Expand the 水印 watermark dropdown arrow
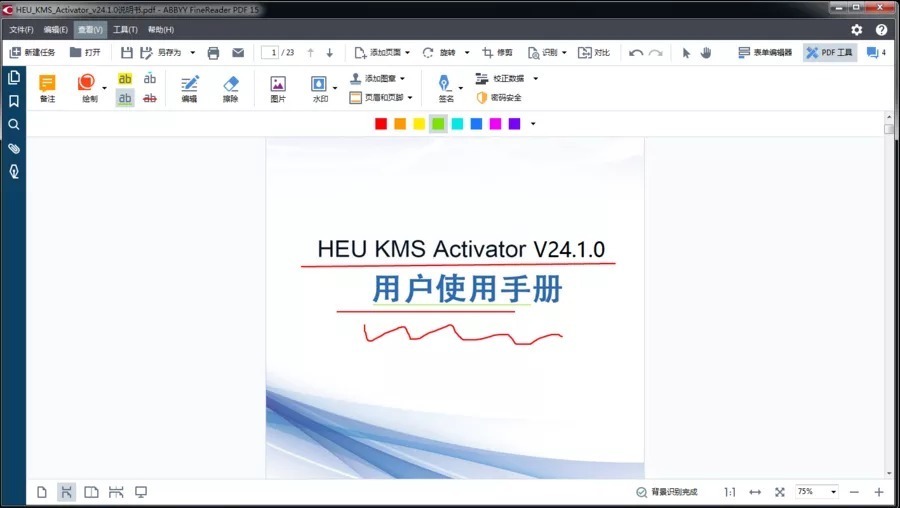Screen dimensions: 900x508 point(335,88)
